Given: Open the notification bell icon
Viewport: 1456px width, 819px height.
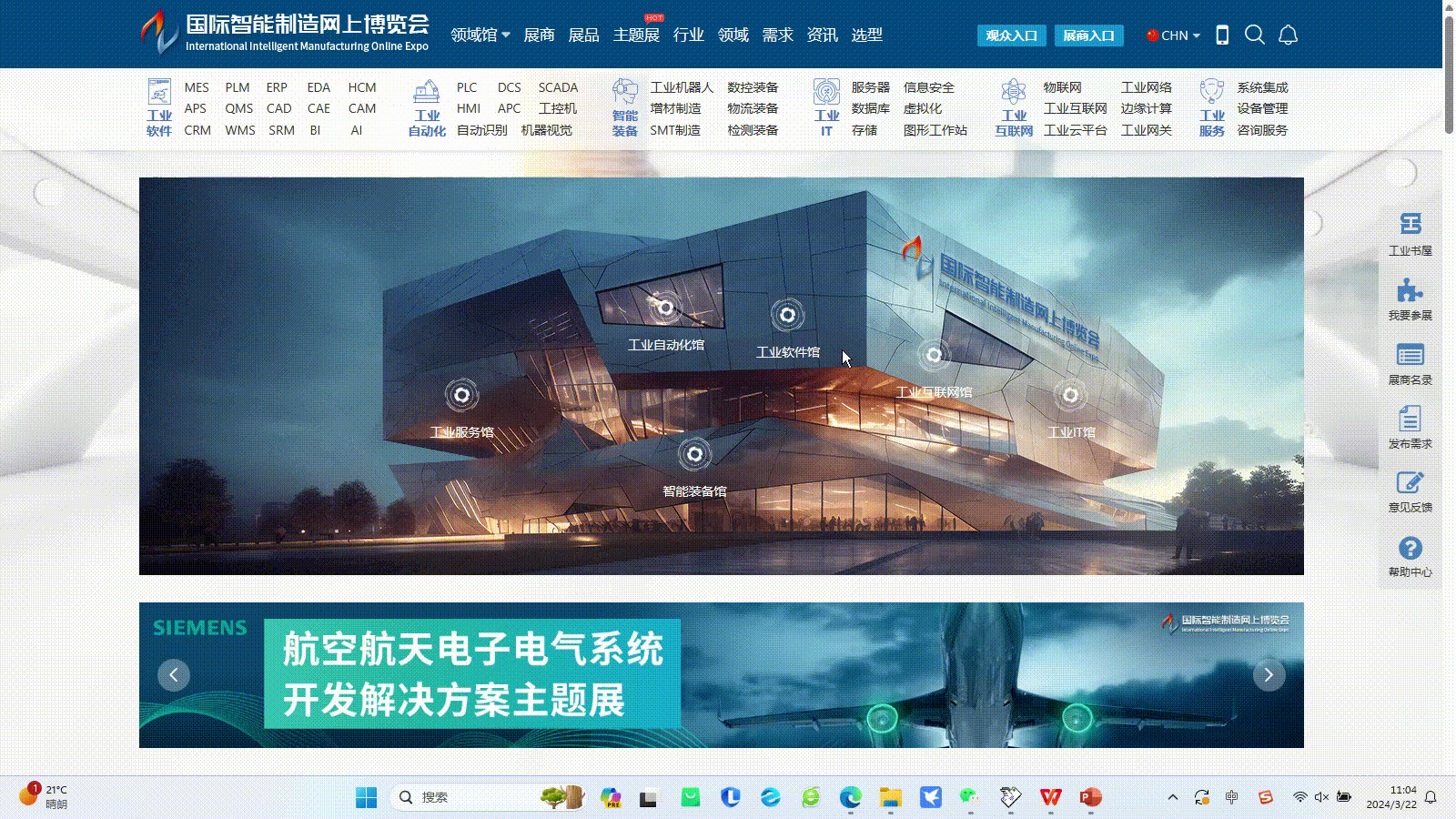Looking at the screenshot, I should coord(1288,35).
